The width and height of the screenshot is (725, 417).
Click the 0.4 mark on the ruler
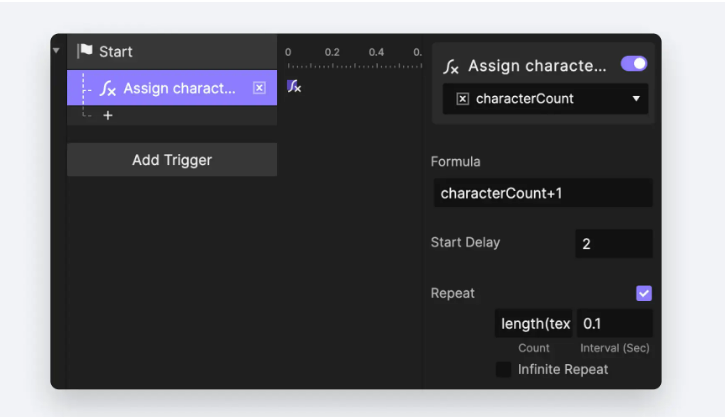(376, 52)
